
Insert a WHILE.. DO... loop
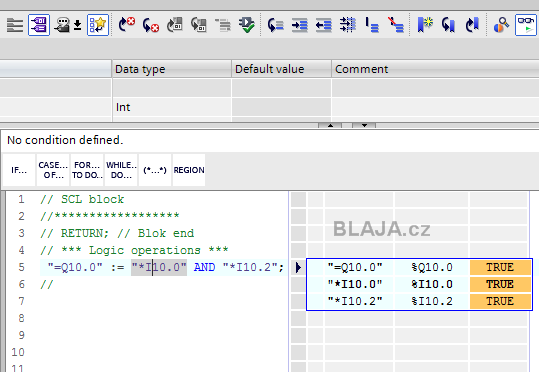tap(121, 170)
